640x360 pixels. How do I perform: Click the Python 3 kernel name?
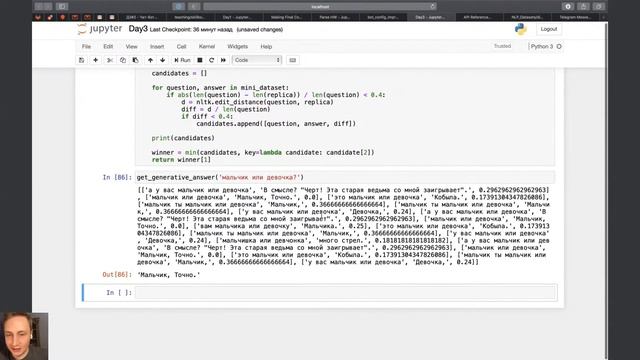click(542, 47)
